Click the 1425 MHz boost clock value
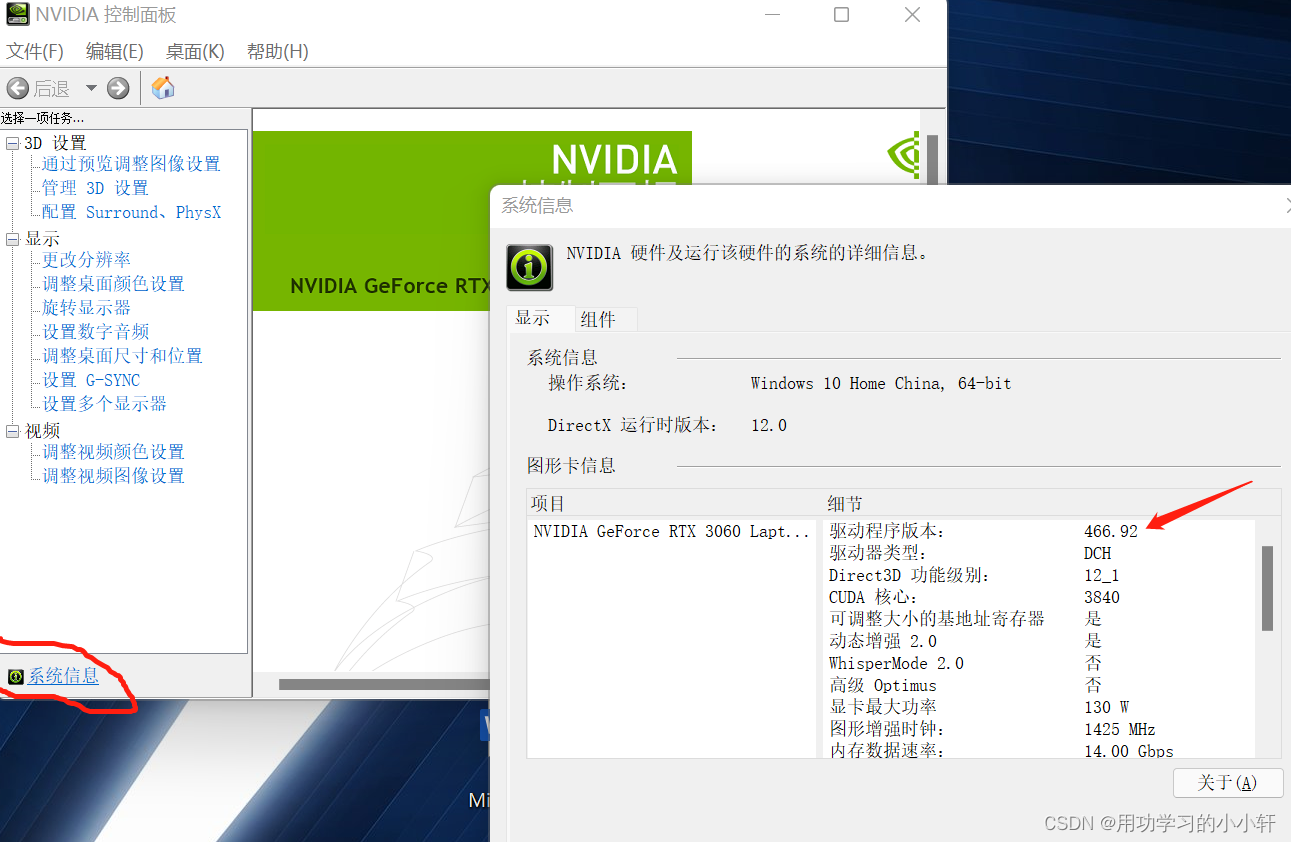Screen dimensions: 1291x842 tap(1120, 729)
